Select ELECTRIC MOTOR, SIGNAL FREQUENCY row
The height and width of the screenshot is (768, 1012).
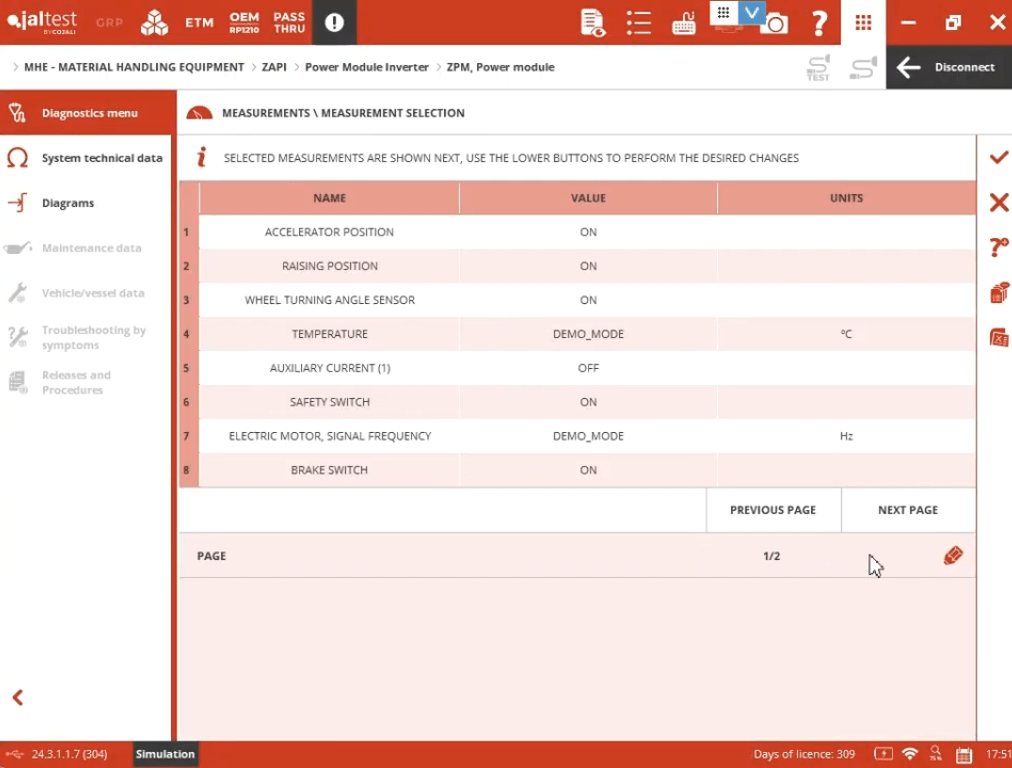(578, 436)
